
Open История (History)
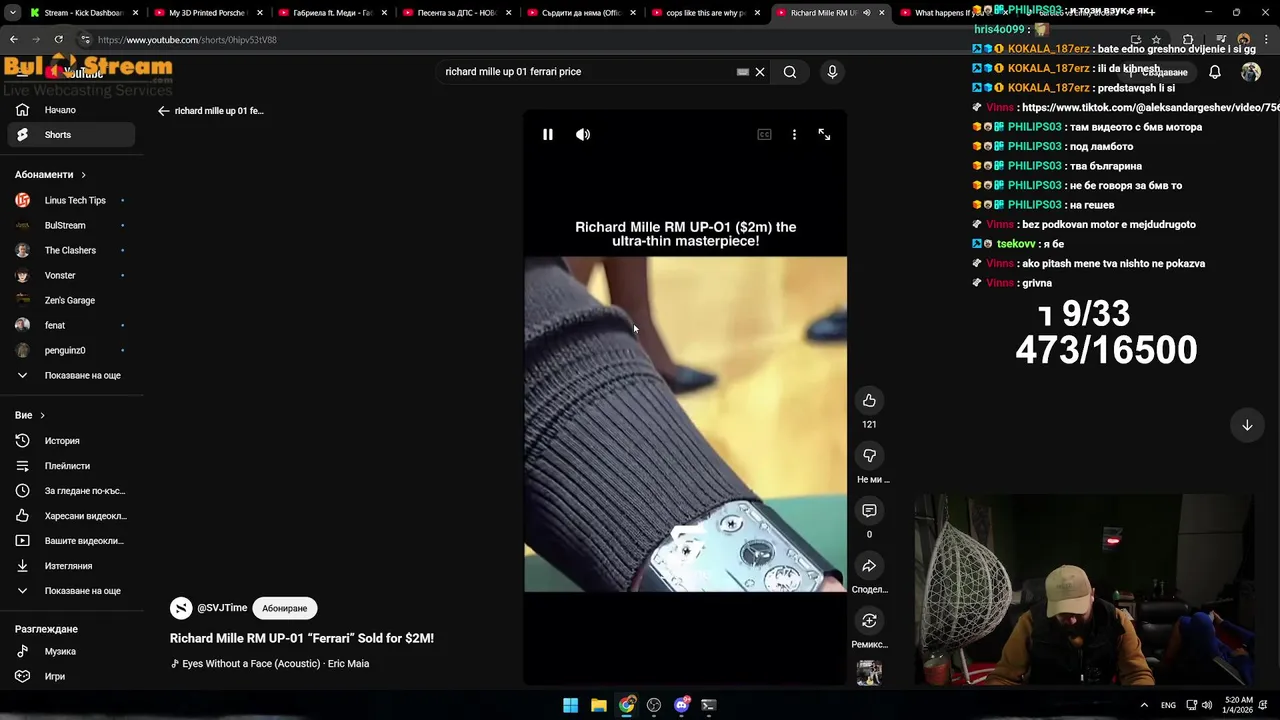pyautogui.click(x=70, y=441)
